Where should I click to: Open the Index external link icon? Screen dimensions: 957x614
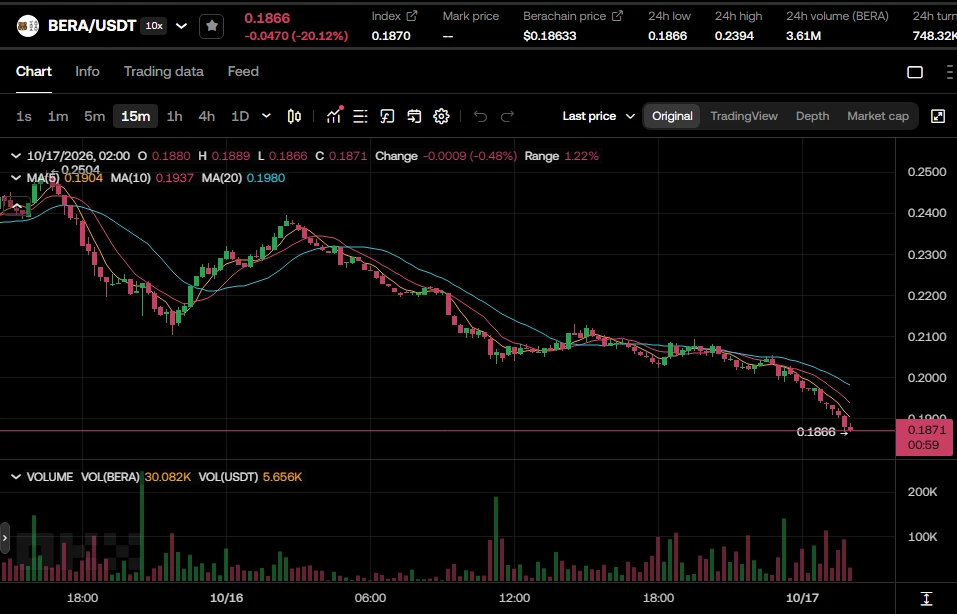[x=412, y=16]
